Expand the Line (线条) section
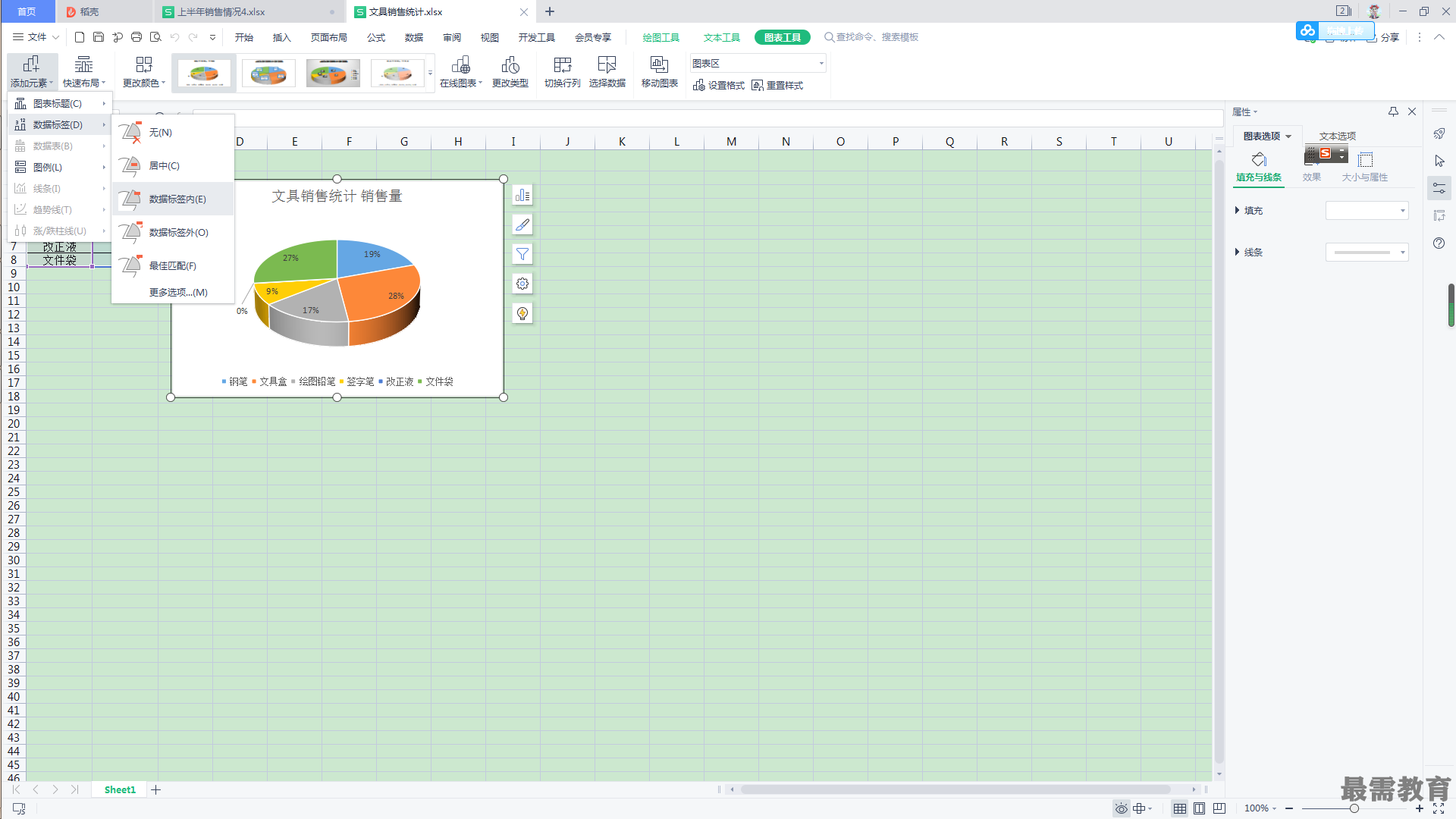1456x819 pixels. point(1249,253)
